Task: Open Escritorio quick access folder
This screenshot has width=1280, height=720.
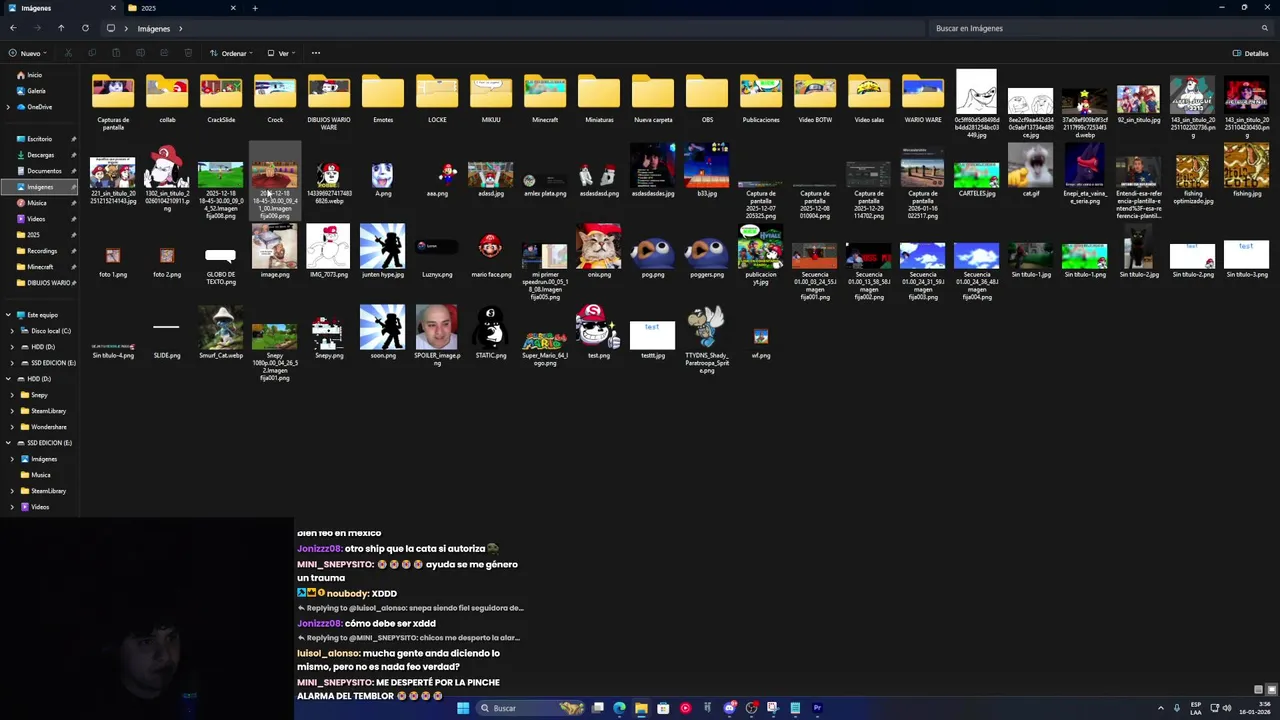Action: pos(34,139)
